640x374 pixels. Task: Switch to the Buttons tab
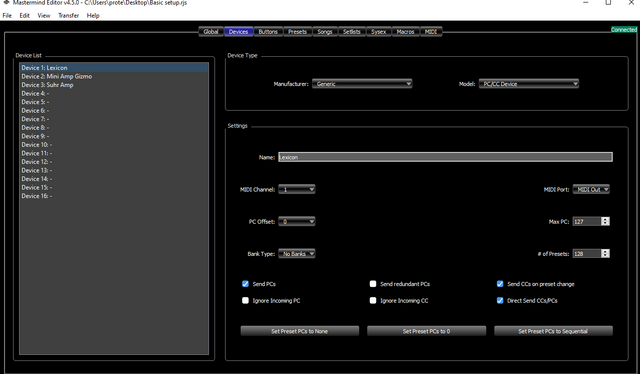268,31
